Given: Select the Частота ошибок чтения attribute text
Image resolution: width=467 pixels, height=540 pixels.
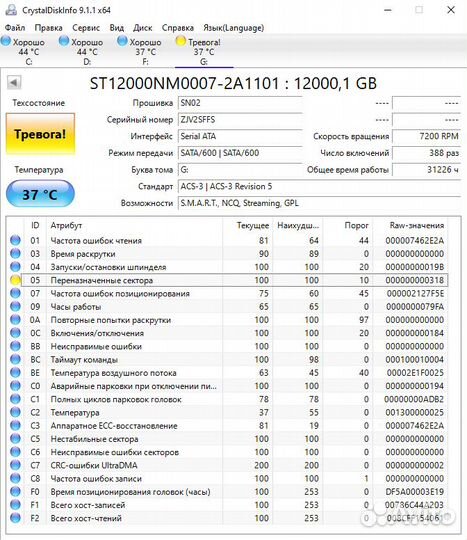Looking at the screenshot, I should click(96, 241).
